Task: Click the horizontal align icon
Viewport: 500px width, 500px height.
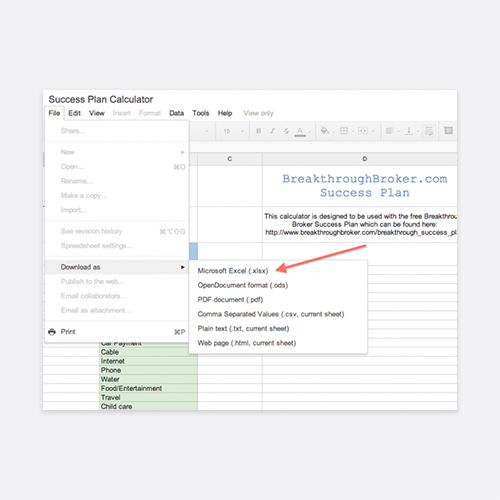Action: [389, 131]
